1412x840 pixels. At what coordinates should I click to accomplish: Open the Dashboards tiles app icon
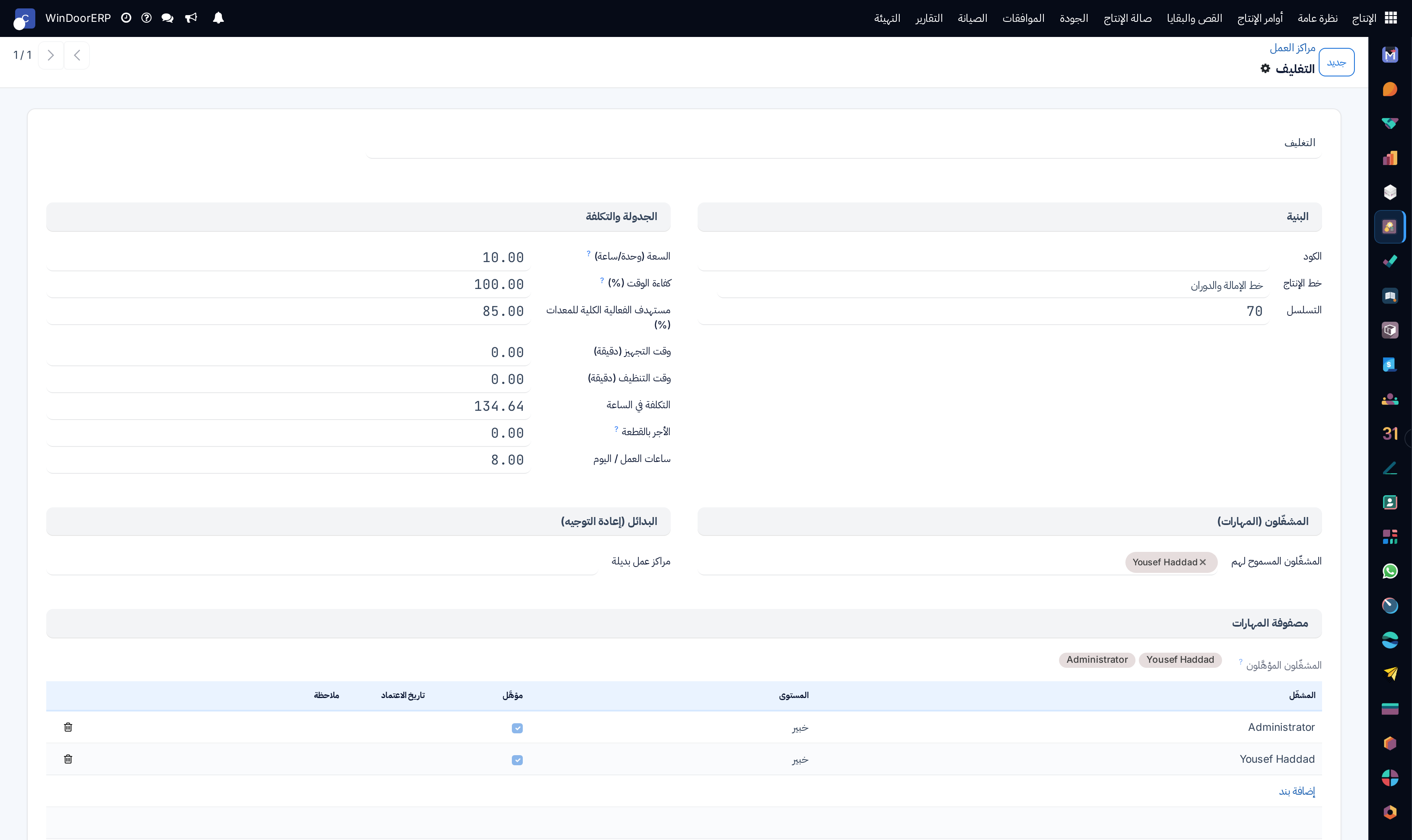tap(1390, 537)
